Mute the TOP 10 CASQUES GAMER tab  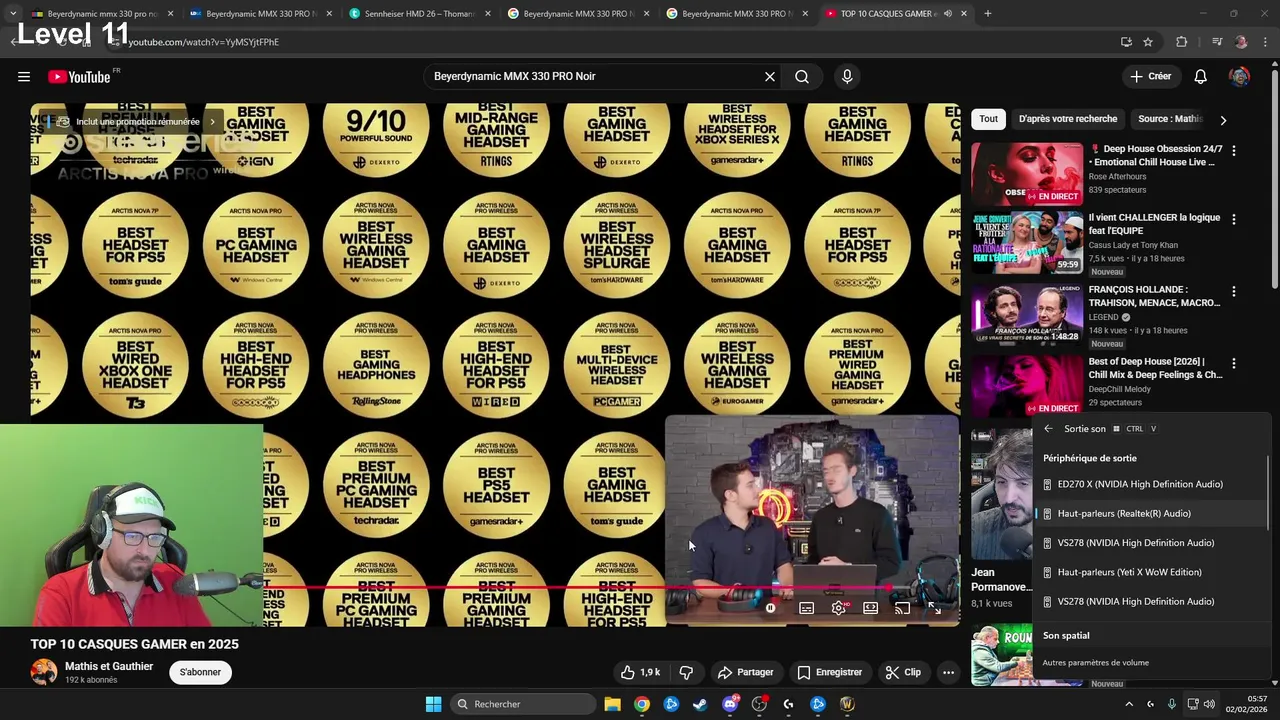[947, 14]
